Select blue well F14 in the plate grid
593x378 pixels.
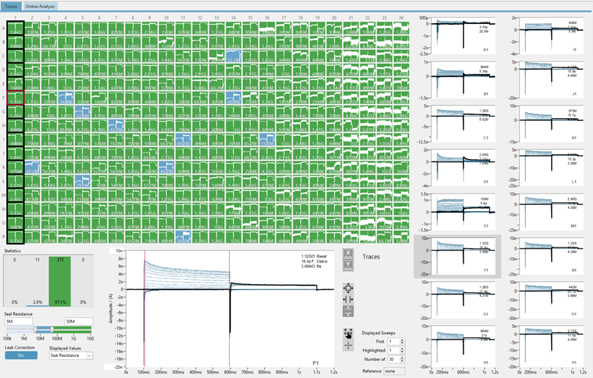[x=234, y=98]
